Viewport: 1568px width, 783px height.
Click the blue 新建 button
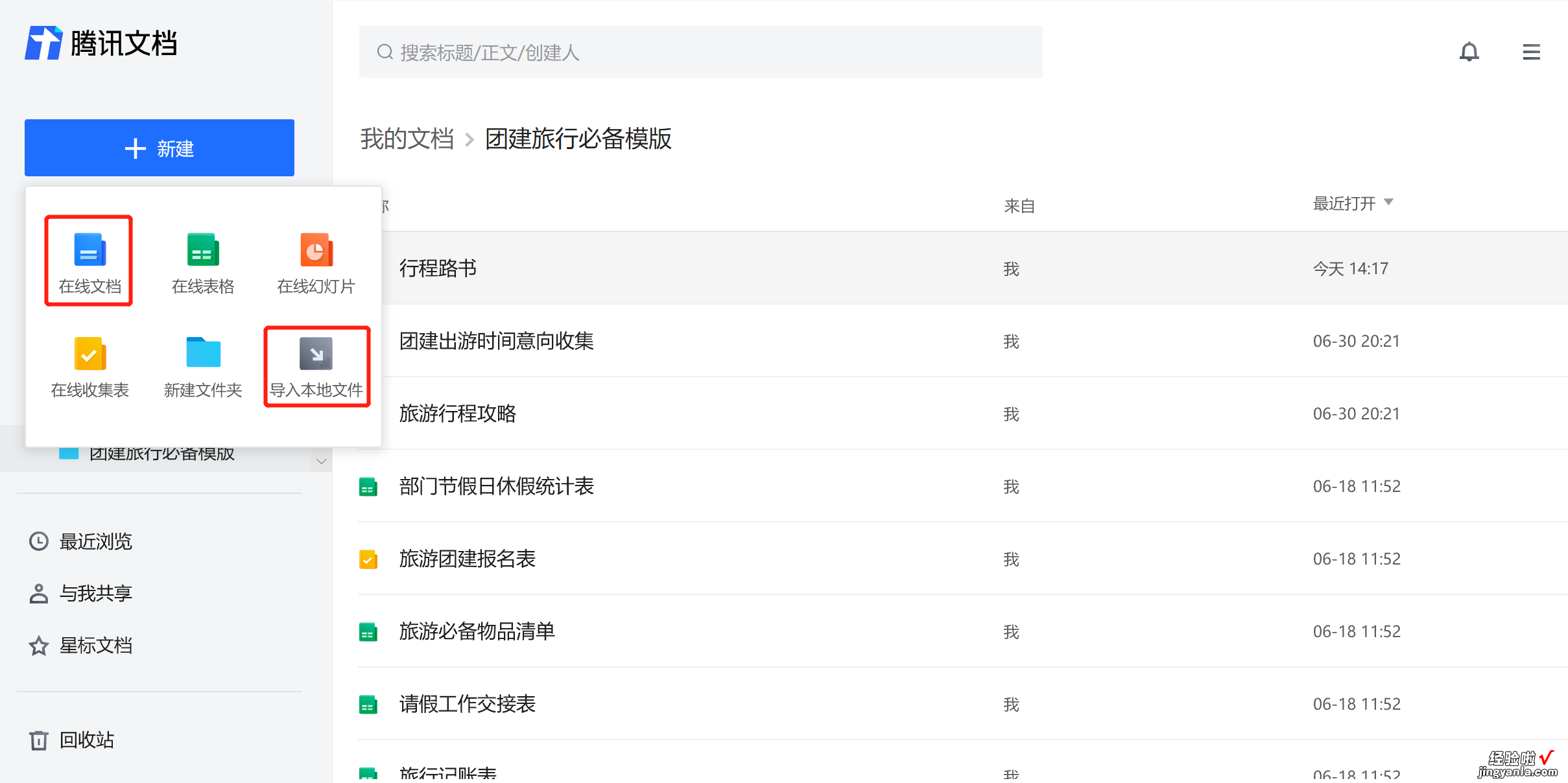coord(160,148)
